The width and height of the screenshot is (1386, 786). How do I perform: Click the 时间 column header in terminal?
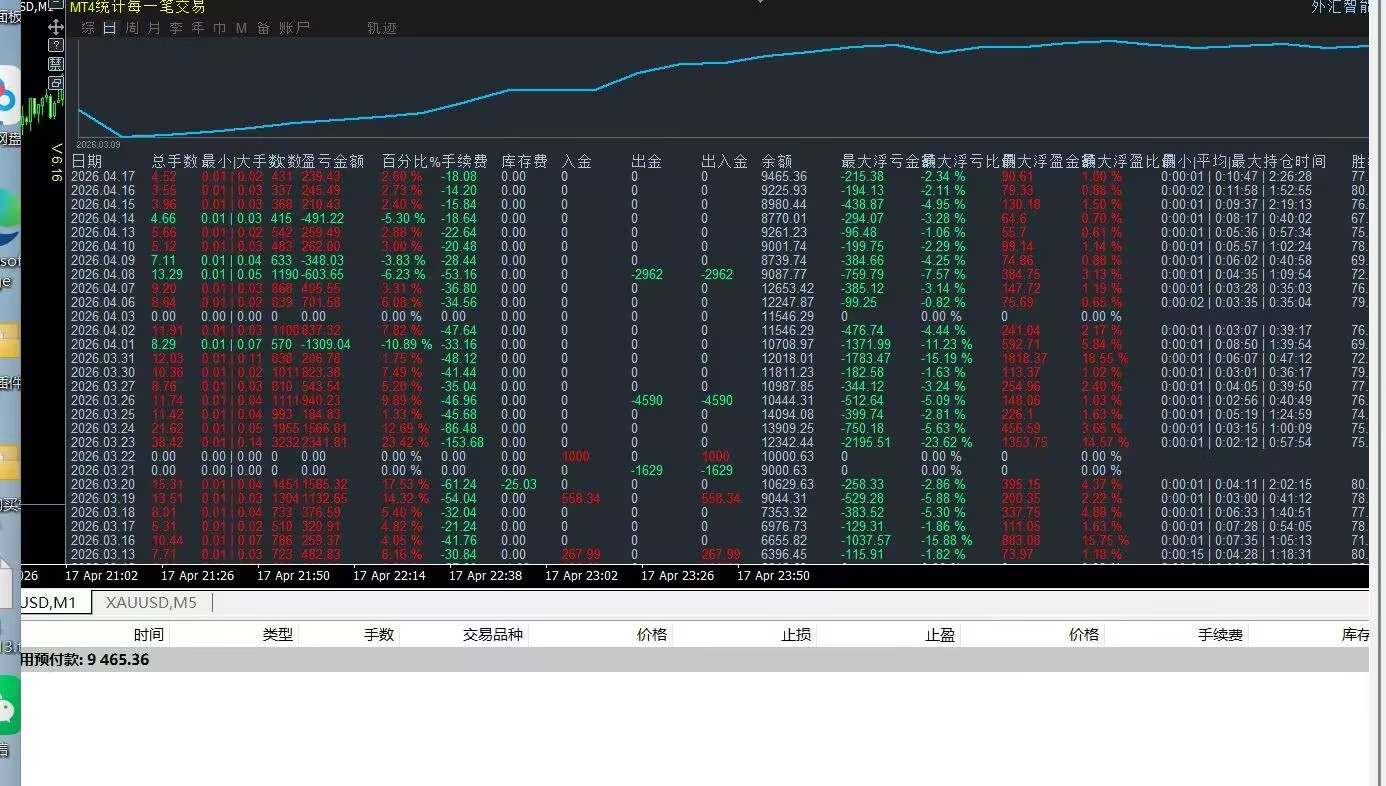point(149,634)
